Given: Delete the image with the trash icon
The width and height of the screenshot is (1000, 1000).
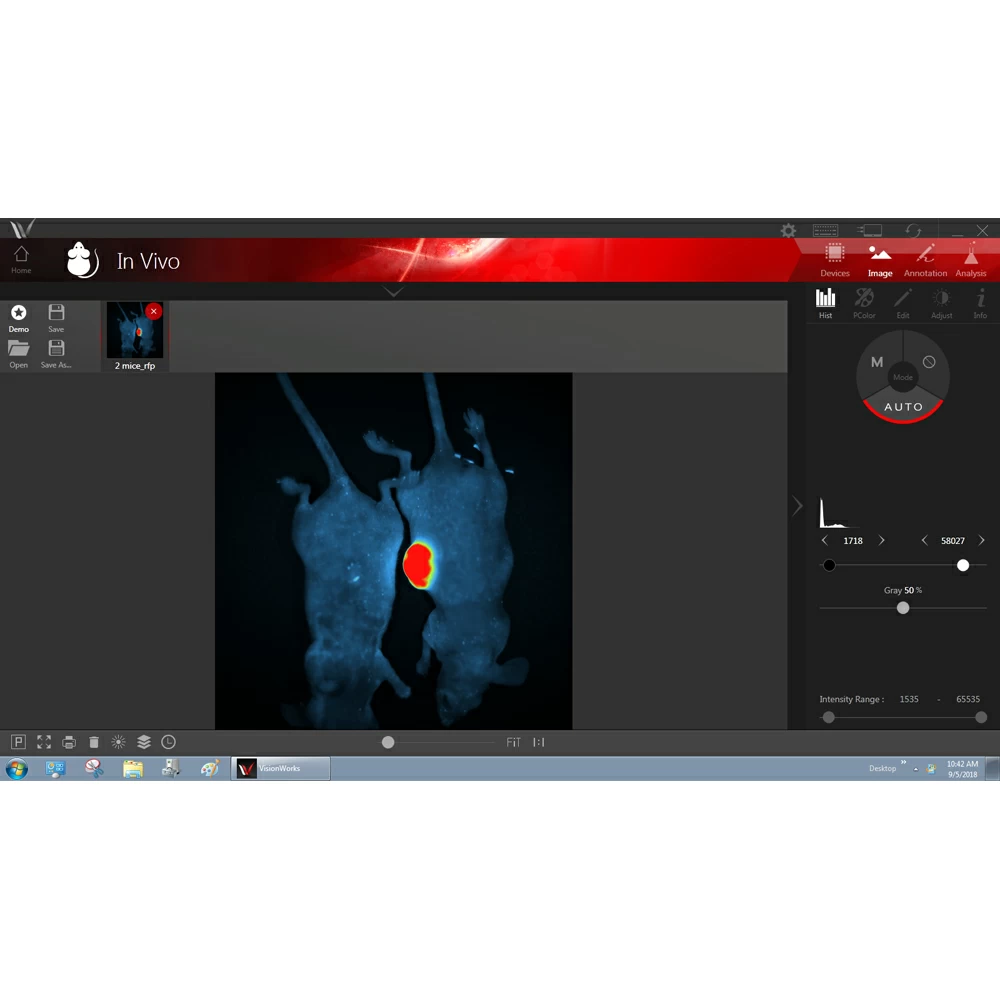Looking at the screenshot, I should tap(94, 742).
